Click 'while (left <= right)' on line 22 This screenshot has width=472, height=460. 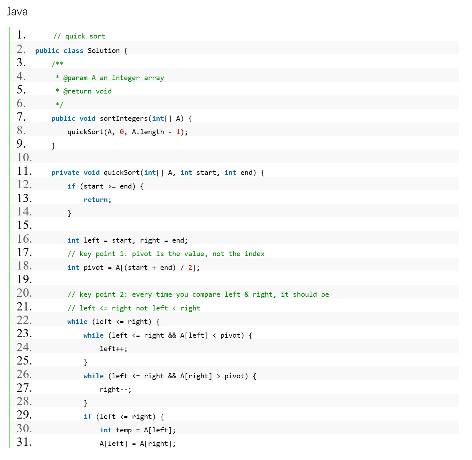[x=113, y=321]
